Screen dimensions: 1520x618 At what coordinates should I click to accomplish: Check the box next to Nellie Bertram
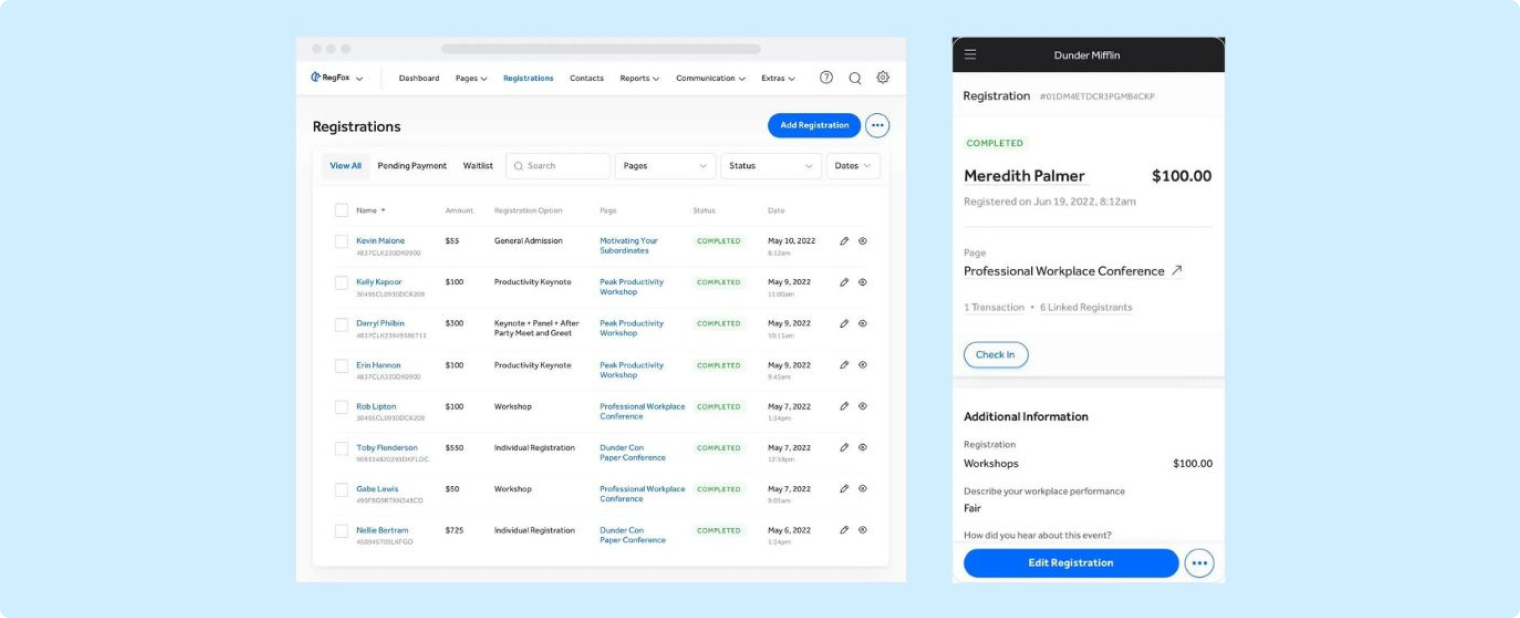tap(341, 530)
